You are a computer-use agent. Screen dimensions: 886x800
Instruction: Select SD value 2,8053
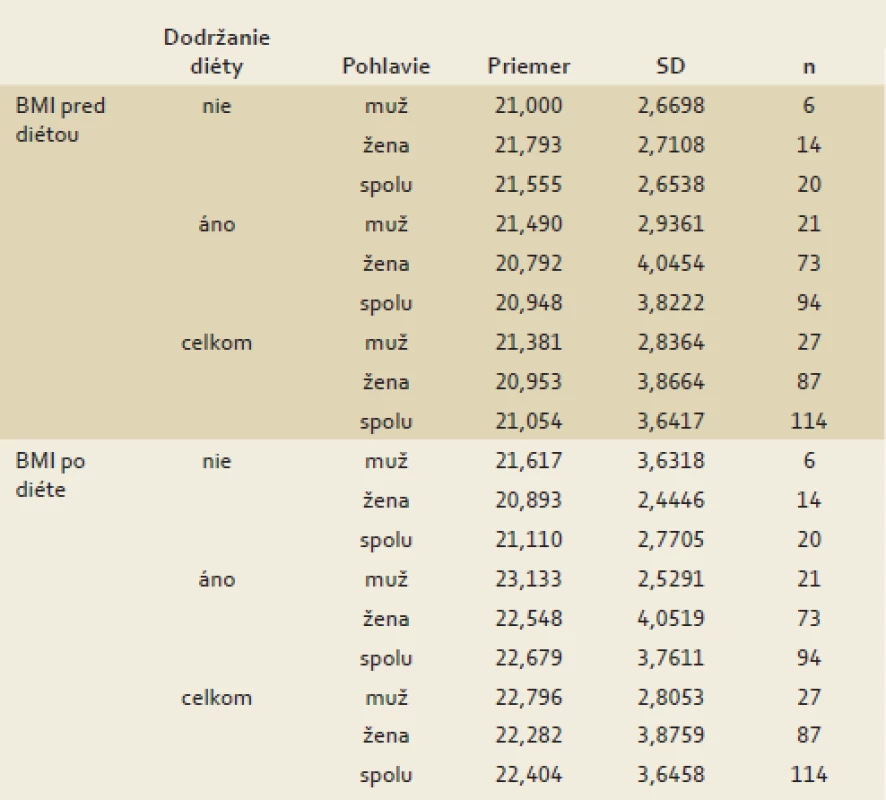[x=671, y=698]
